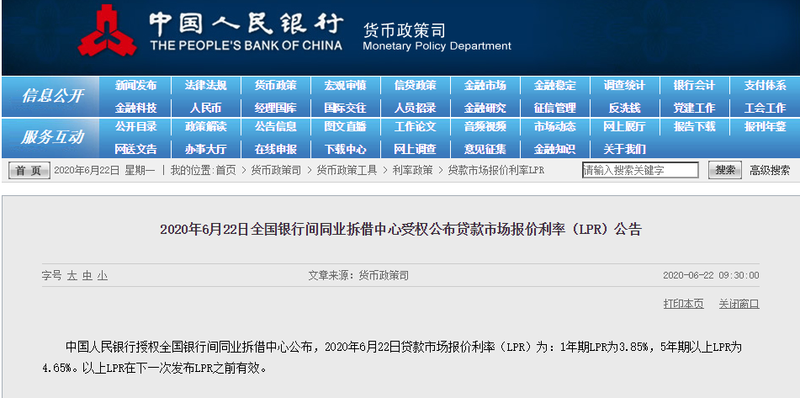The height and width of the screenshot is (398, 800).
Task: Follow the breadcrumb link 货币政策司
Action: (x=276, y=170)
